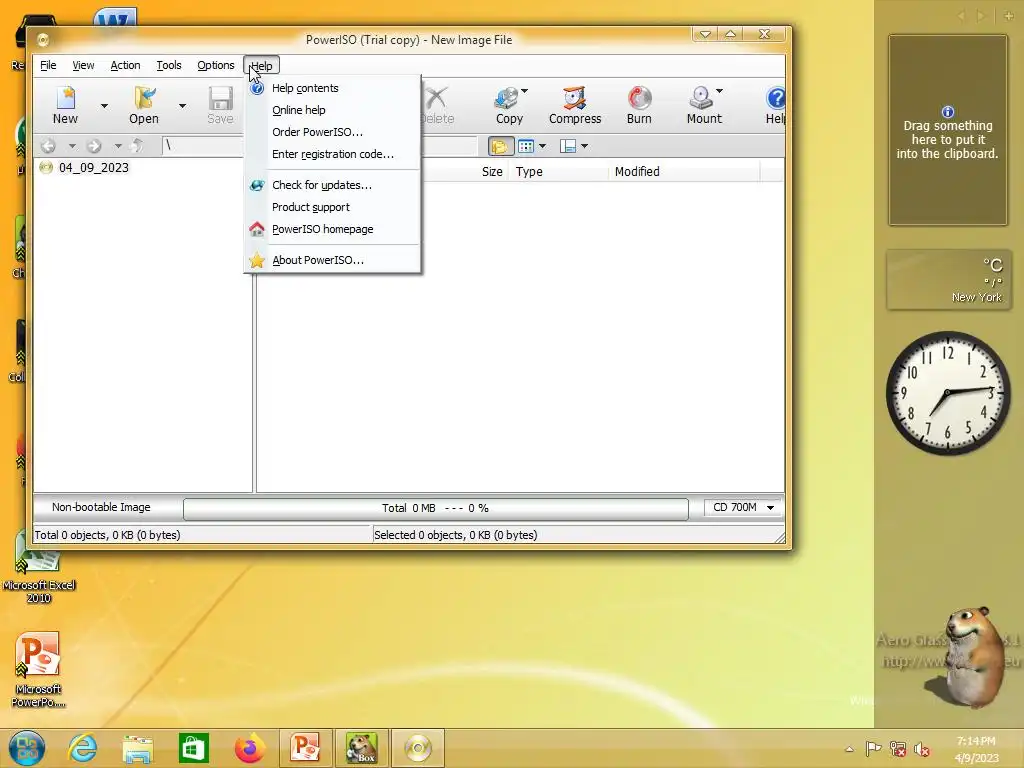1024x768 pixels.
Task: Close the Help menu
Action: (x=261, y=65)
